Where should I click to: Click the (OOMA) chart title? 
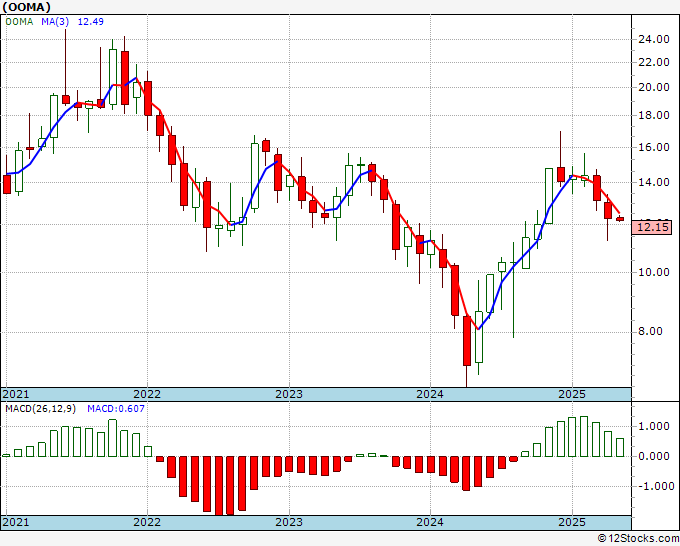tap(26, 7)
